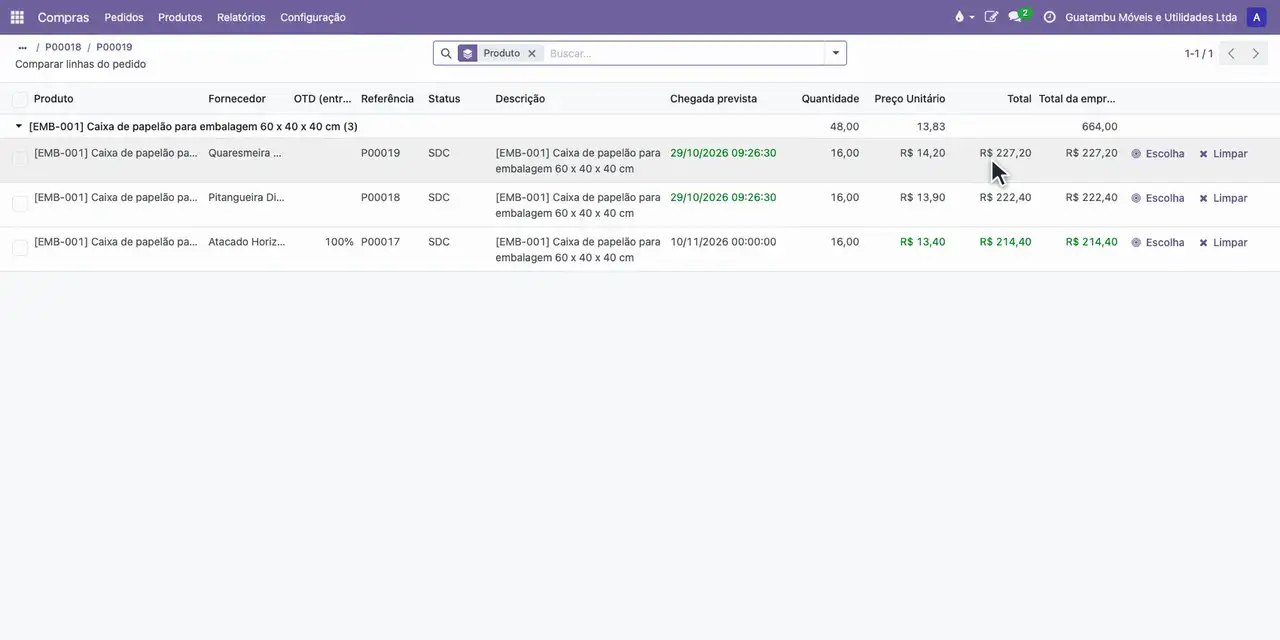Open the Relatórios menu
The width and height of the screenshot is (1280, 640).
point(241,17)
